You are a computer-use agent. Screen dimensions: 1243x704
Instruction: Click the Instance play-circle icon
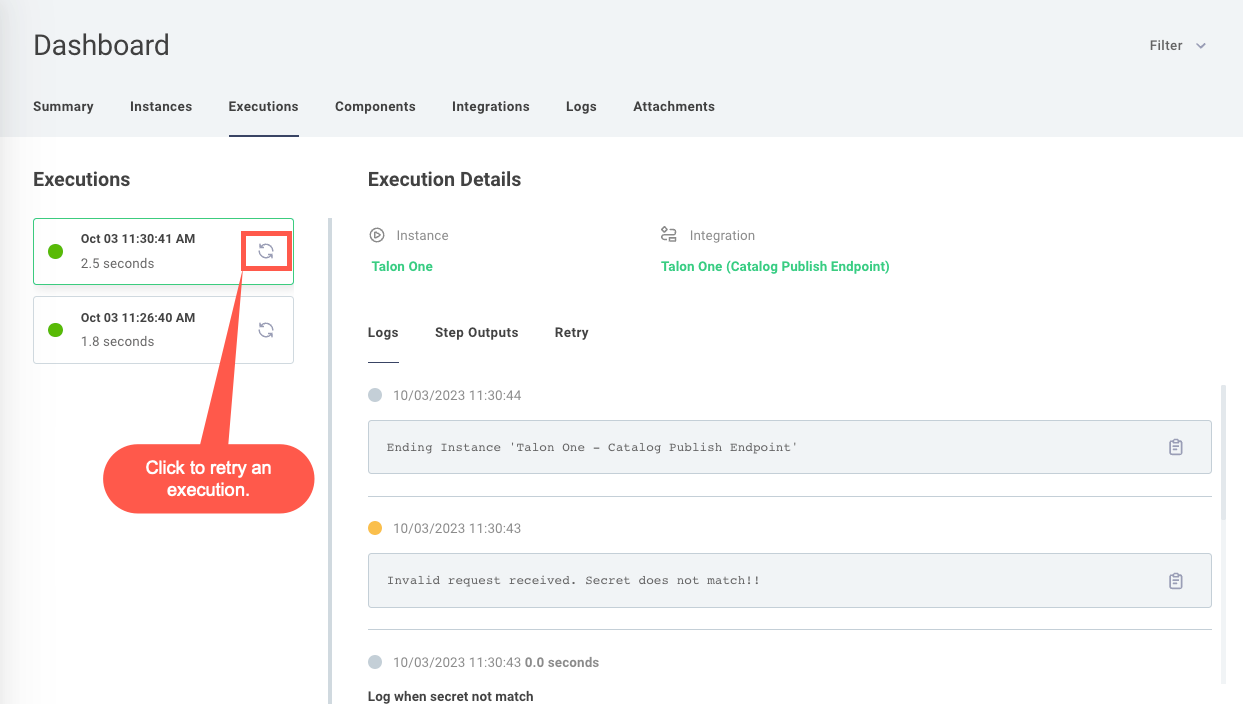coord(376,234)
